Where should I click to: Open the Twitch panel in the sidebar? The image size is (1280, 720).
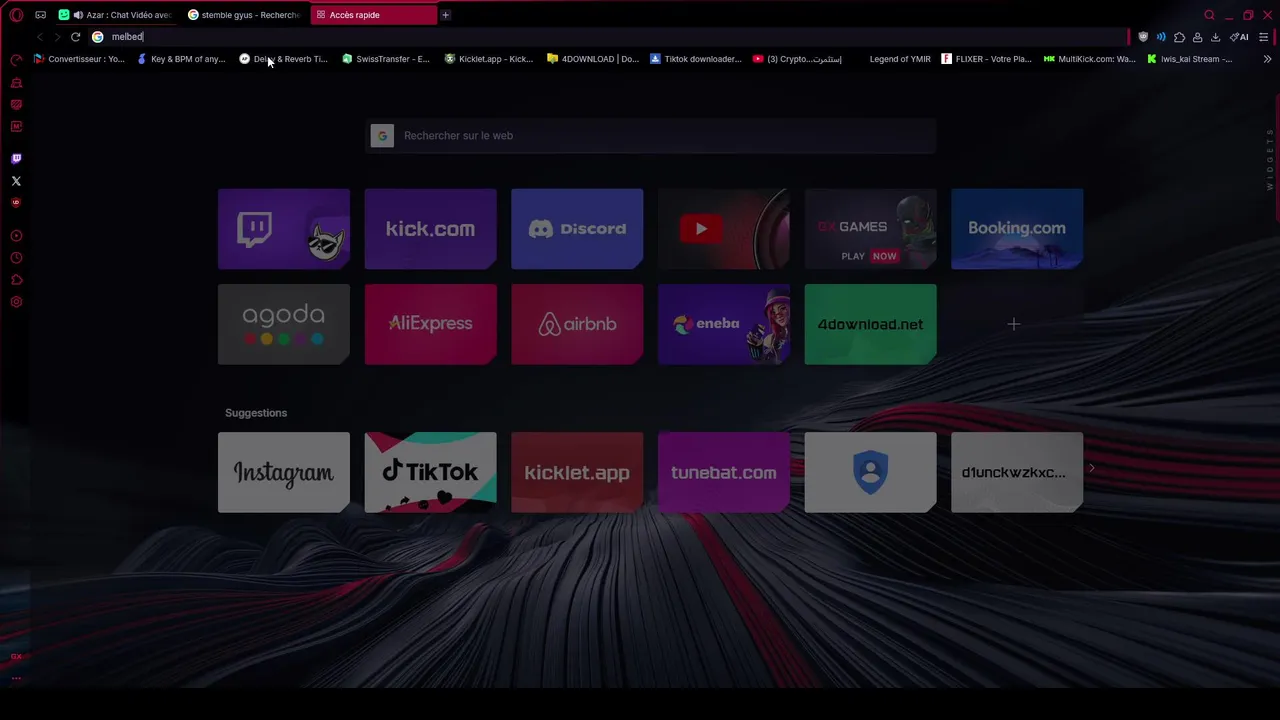pos(16,159)
